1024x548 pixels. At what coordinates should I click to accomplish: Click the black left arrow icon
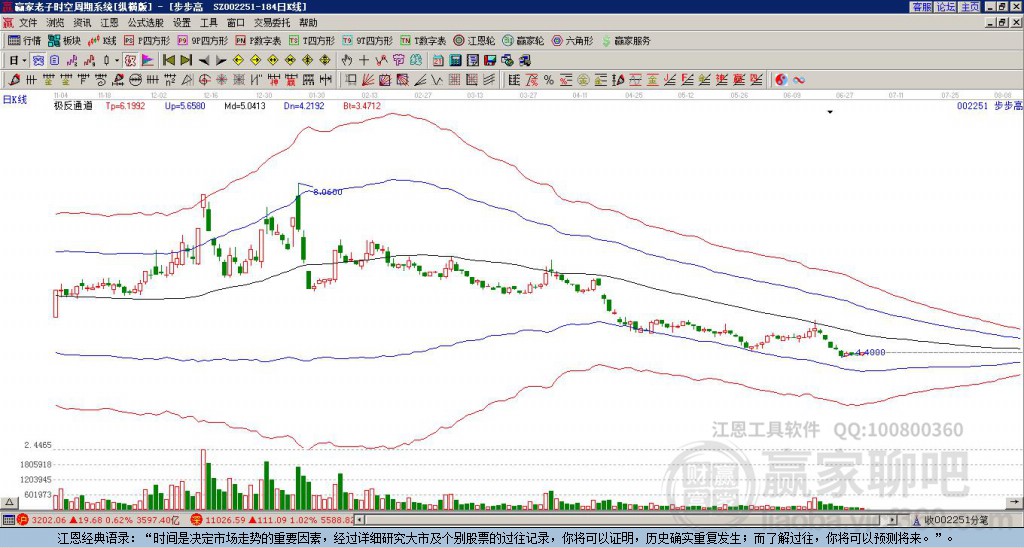pos(204,61)
